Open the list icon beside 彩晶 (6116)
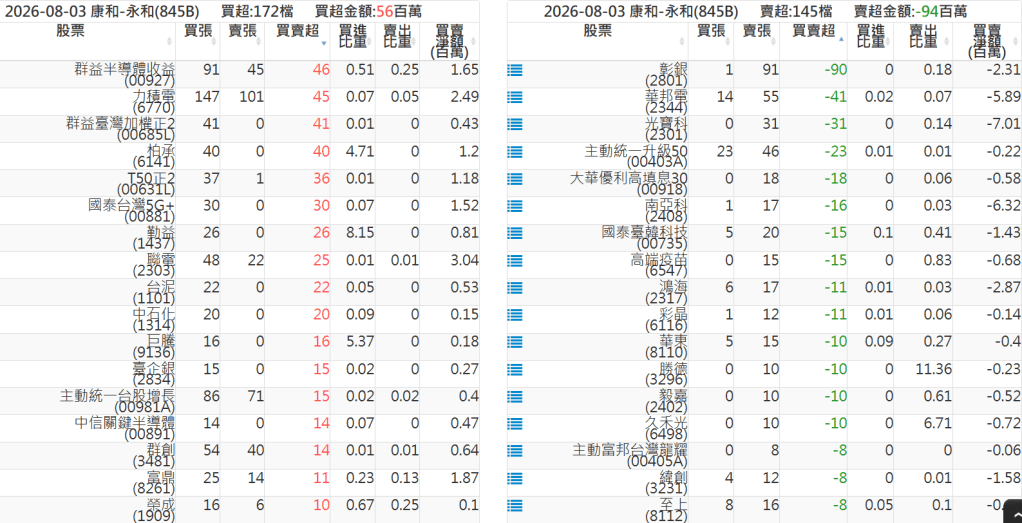 click(x=515, y=314)
